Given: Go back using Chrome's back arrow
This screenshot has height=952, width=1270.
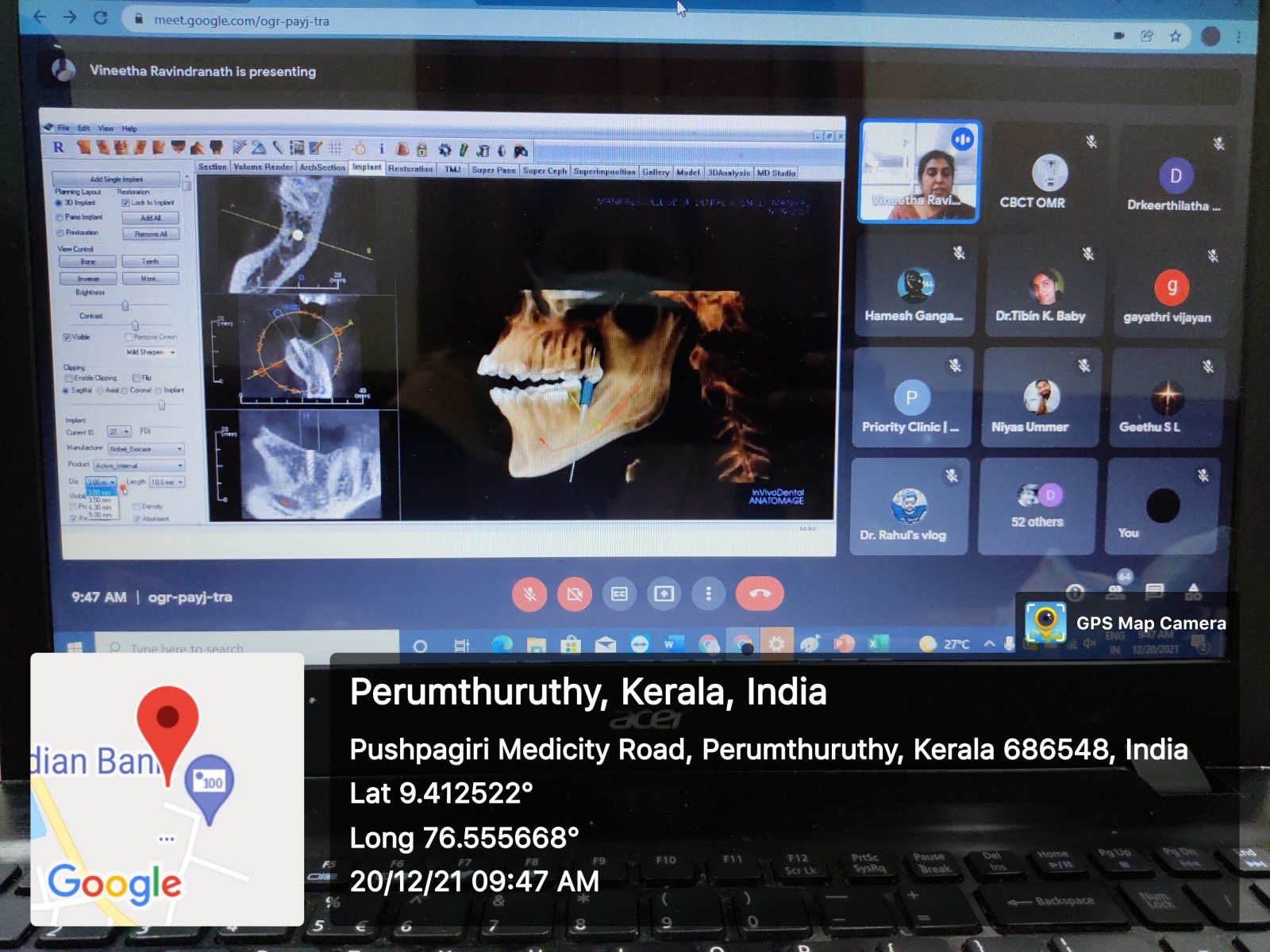Looking at the screenshot, I should pyautogui.click(x=40, y=17).
